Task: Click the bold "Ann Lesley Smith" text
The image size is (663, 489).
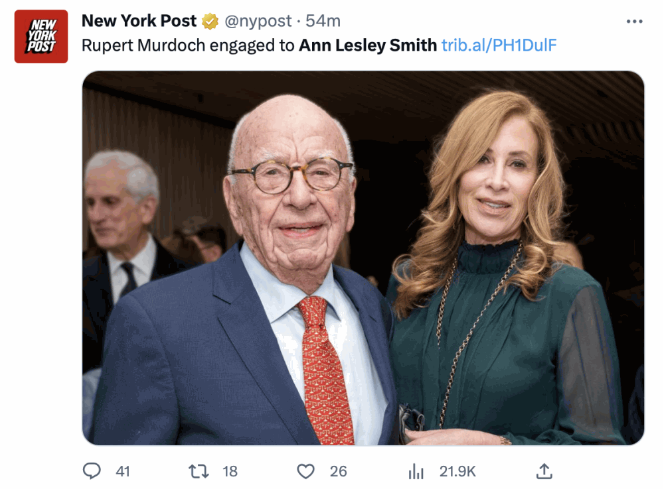Action: click(367, 45)
